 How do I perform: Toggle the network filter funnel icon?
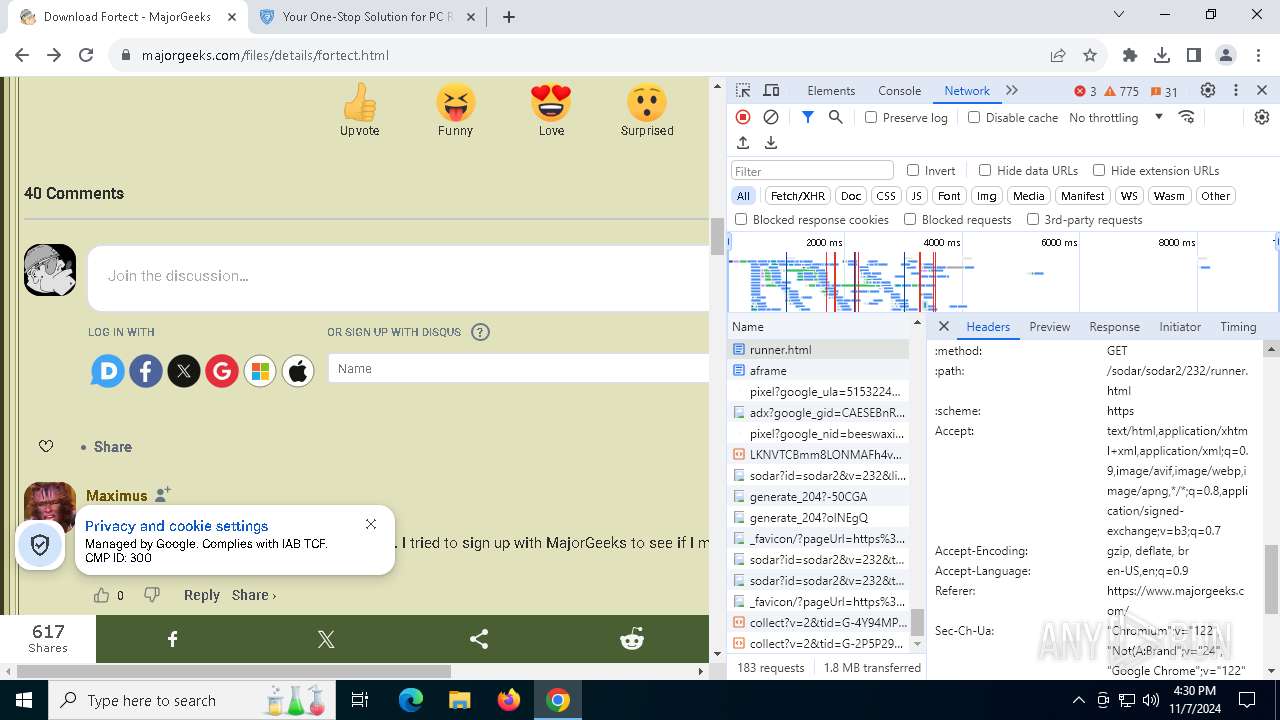tap(808, 117)
